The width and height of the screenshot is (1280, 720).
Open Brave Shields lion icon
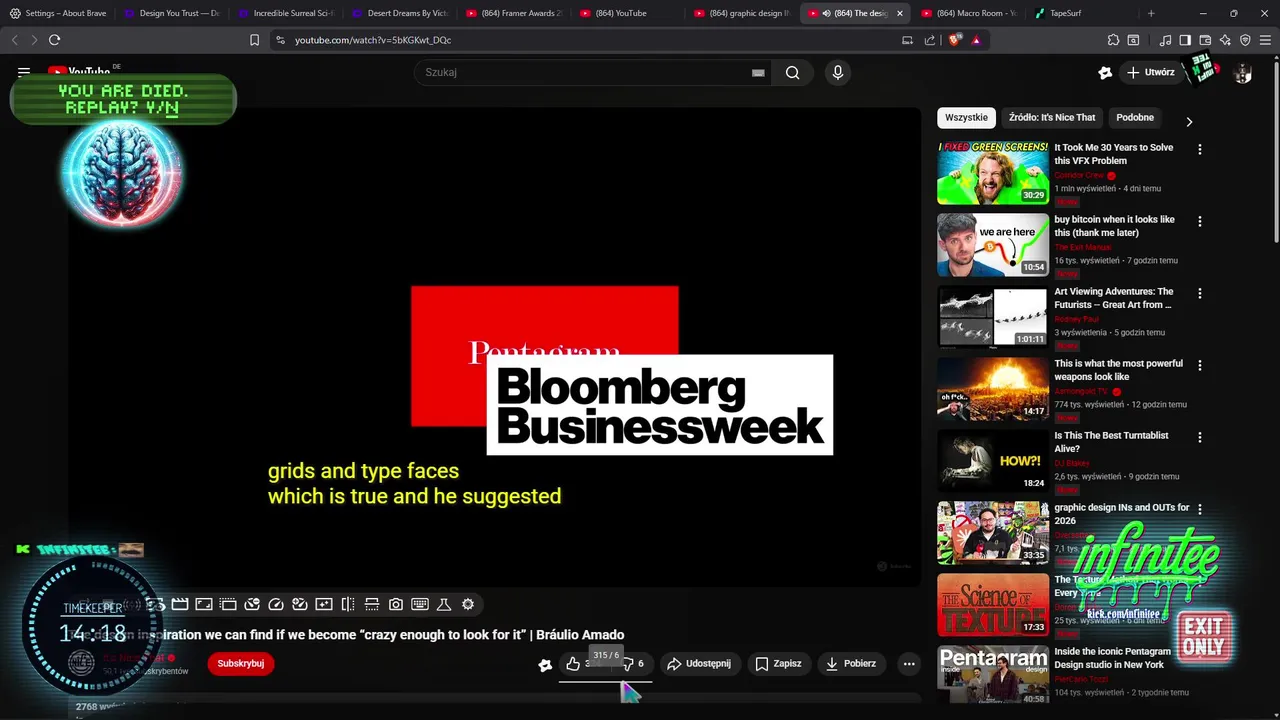(x=955, y=40)
